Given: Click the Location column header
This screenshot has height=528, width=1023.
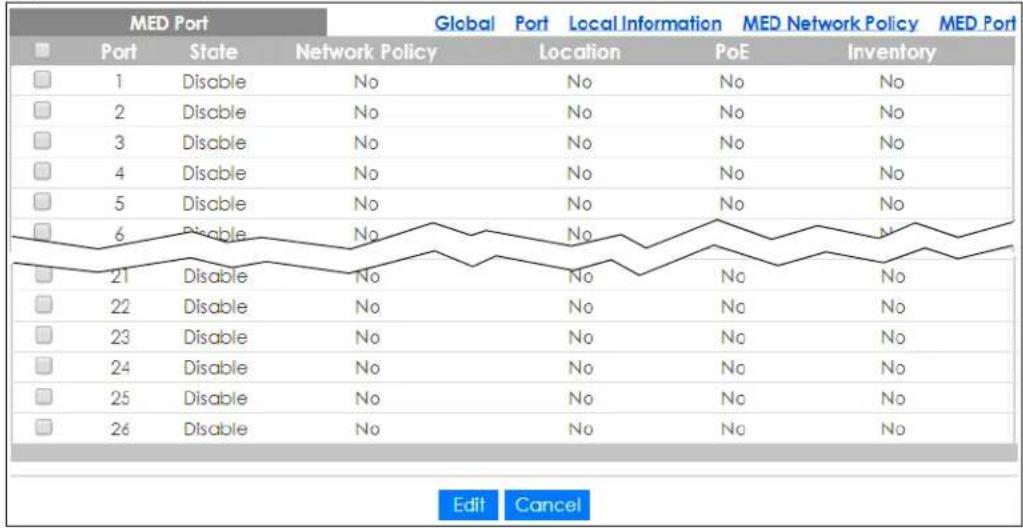Looking at the screenshot, I should (x=579, y=52).
